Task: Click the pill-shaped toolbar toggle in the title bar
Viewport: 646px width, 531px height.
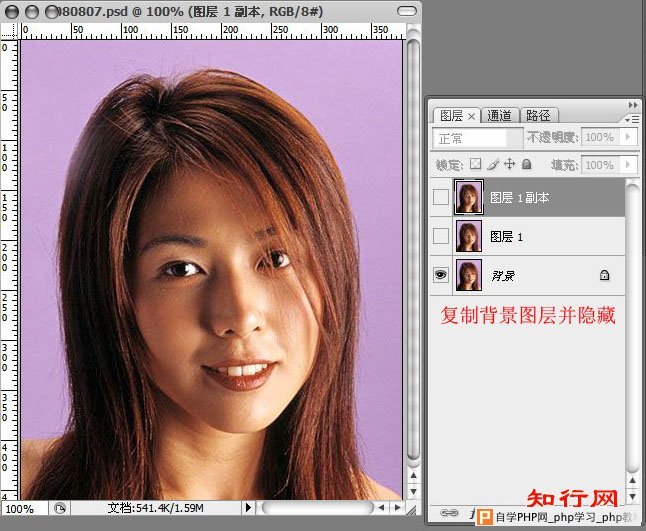Action: coord(407,11)
